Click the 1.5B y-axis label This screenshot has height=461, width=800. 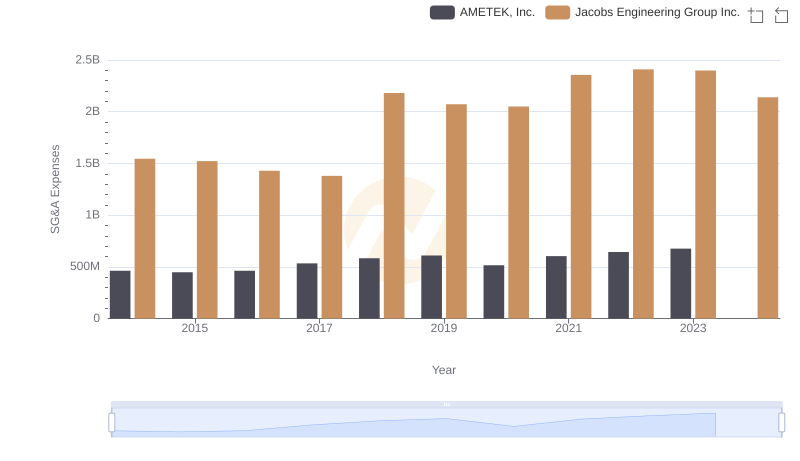click(88, 163)
